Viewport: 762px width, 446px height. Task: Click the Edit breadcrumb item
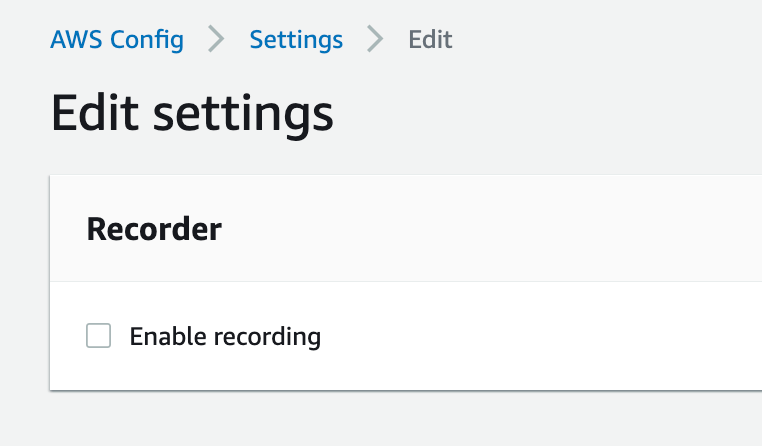(430, 39)
